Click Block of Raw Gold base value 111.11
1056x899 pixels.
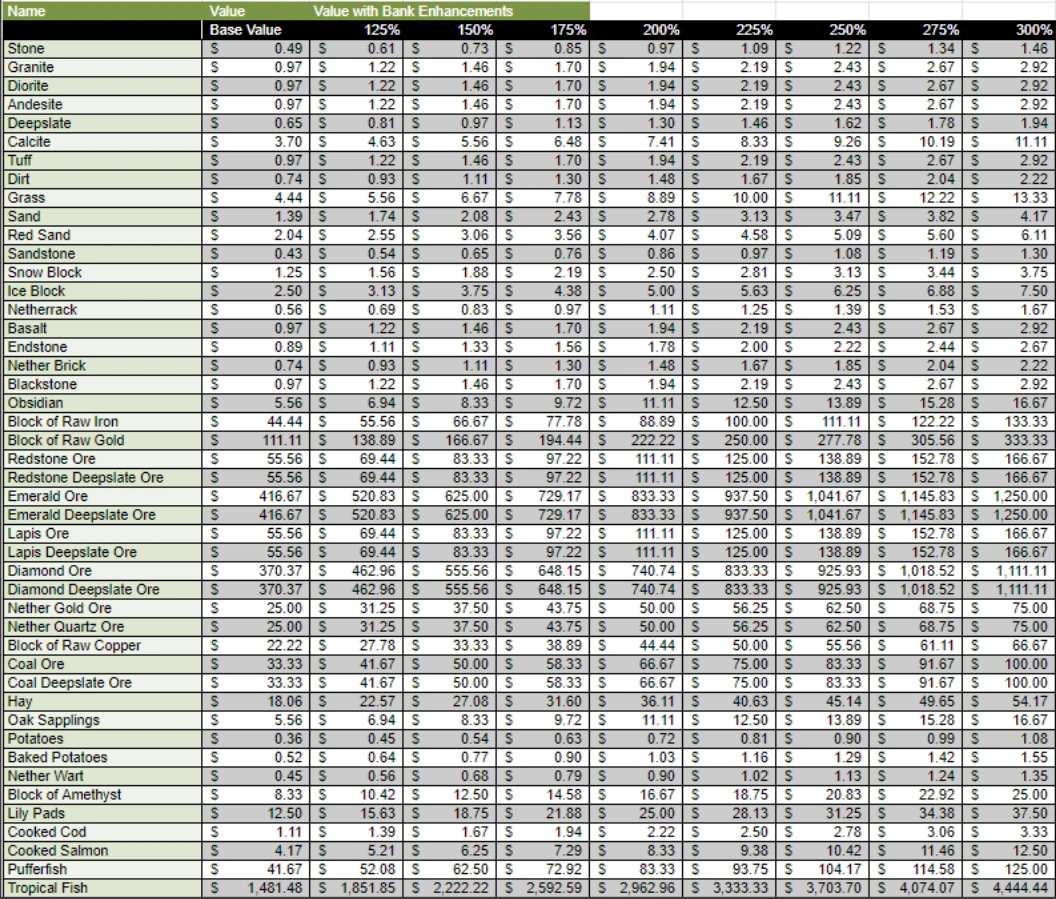click(256, 440)
